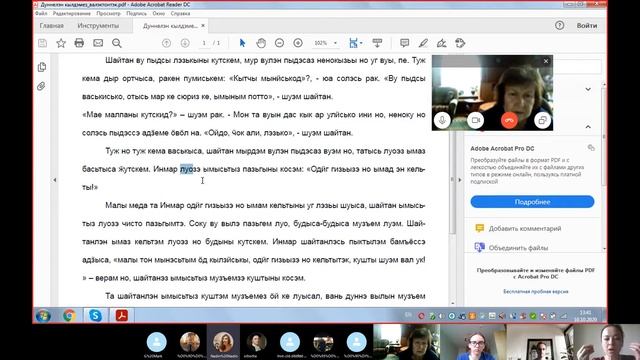Select participant video with glasses woman
640x360 pixels.
point(473,342)
